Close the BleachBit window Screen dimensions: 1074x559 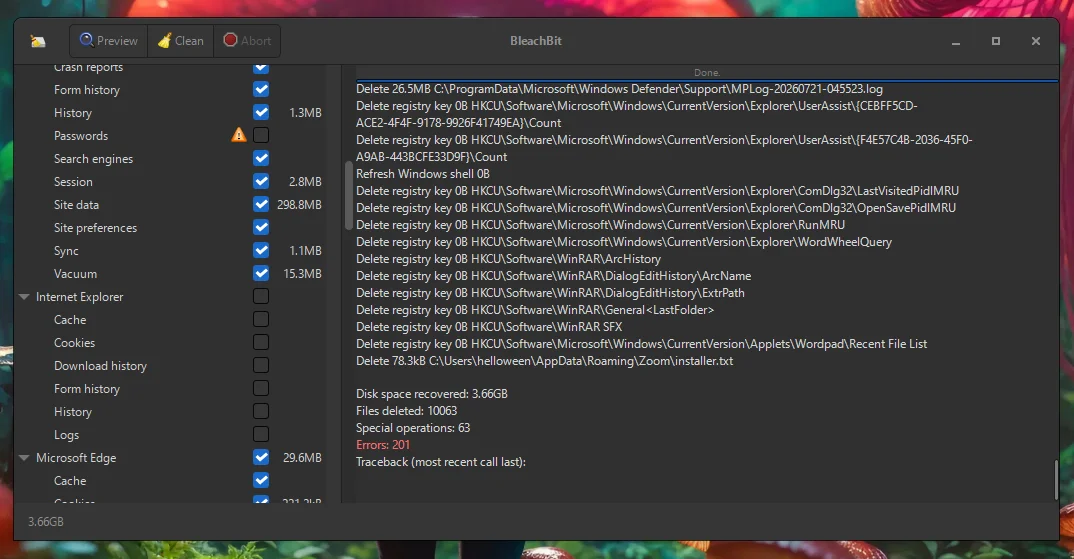tap(1036, 41)
